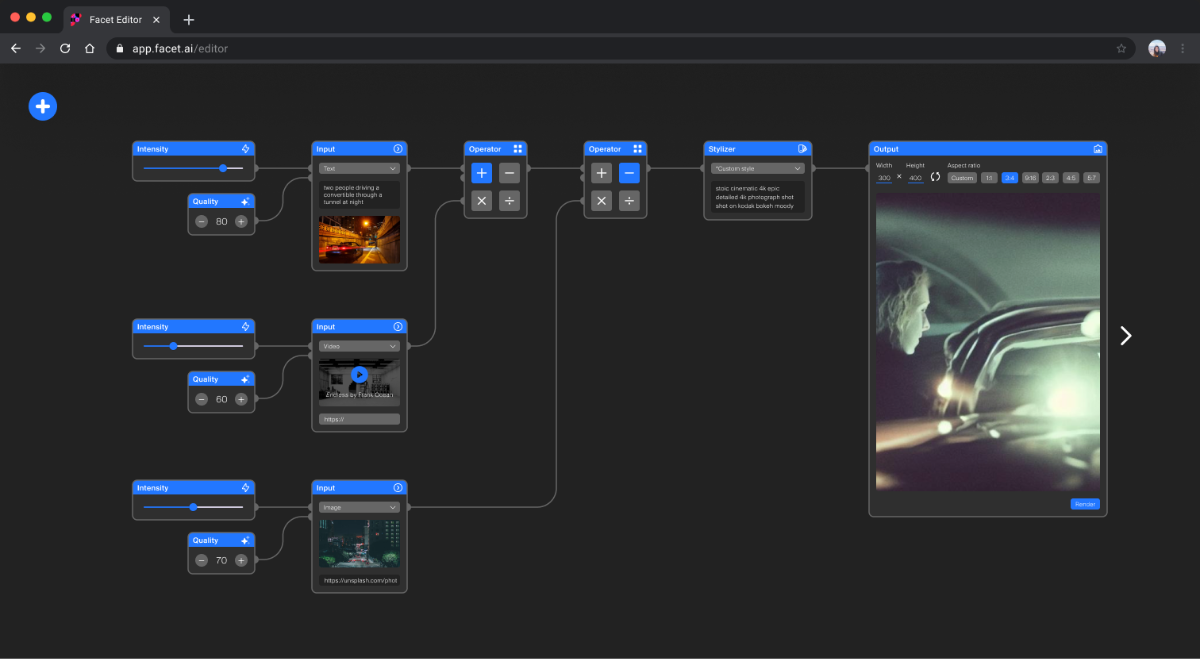Screen dimensions: 1200x659
Task: Click the sparkle icon on the Quality 60 node
Action: tap(245, 380)
